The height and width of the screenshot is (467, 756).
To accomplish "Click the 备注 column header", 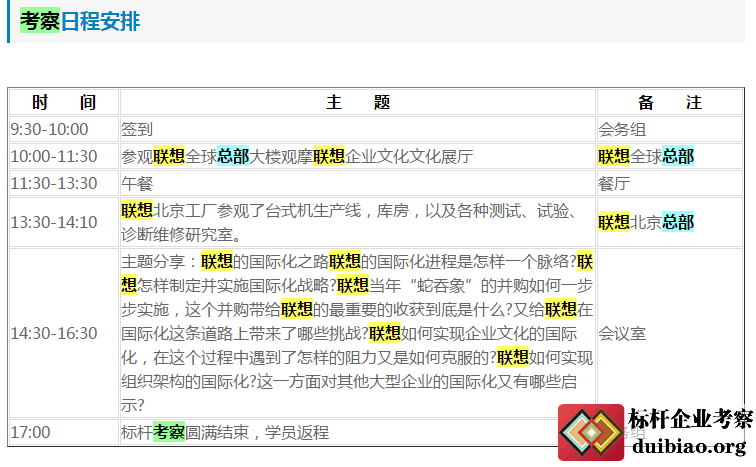I will tap(670, 102).
